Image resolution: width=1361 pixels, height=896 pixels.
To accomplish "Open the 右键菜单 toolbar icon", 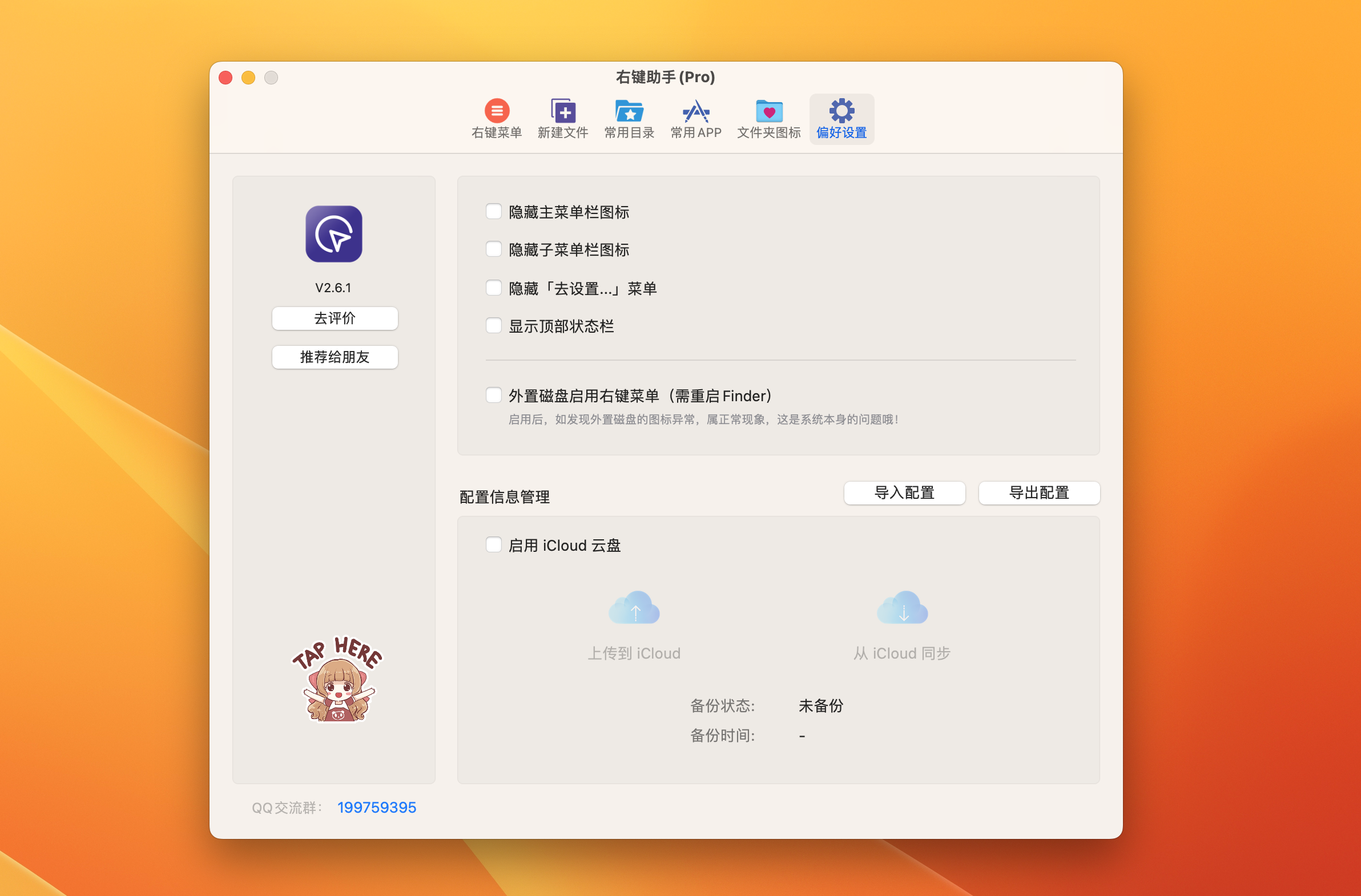I will pos(496,111).
